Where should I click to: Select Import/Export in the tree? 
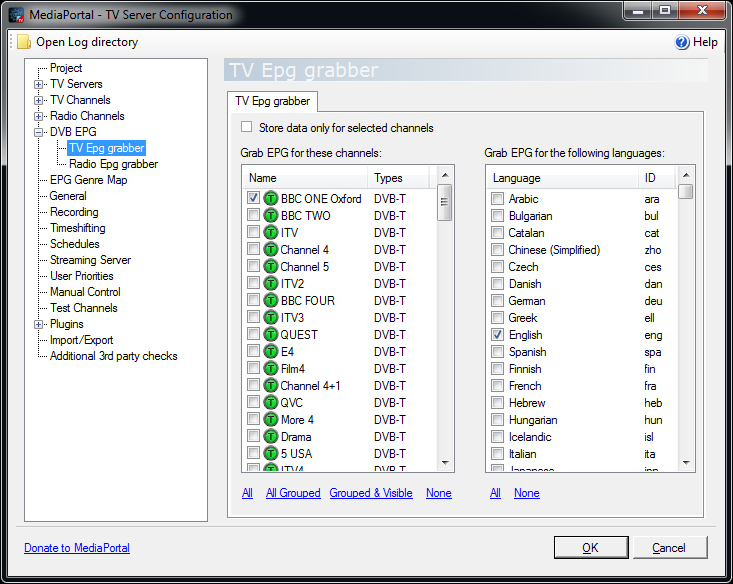(81, 340)
